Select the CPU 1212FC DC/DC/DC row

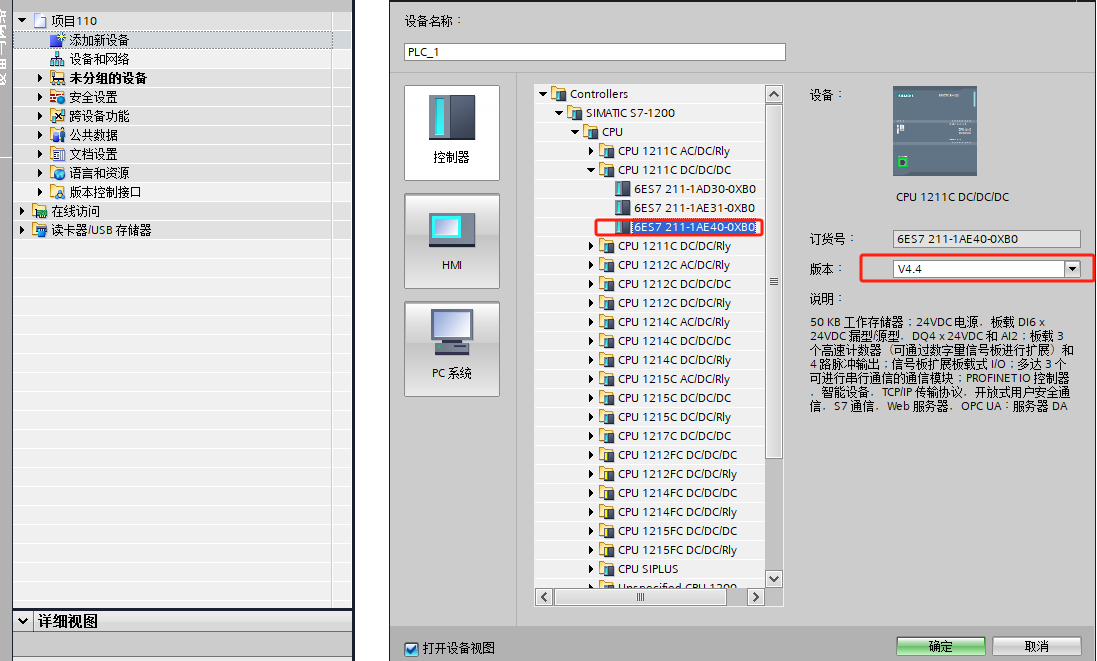point(677,455)
